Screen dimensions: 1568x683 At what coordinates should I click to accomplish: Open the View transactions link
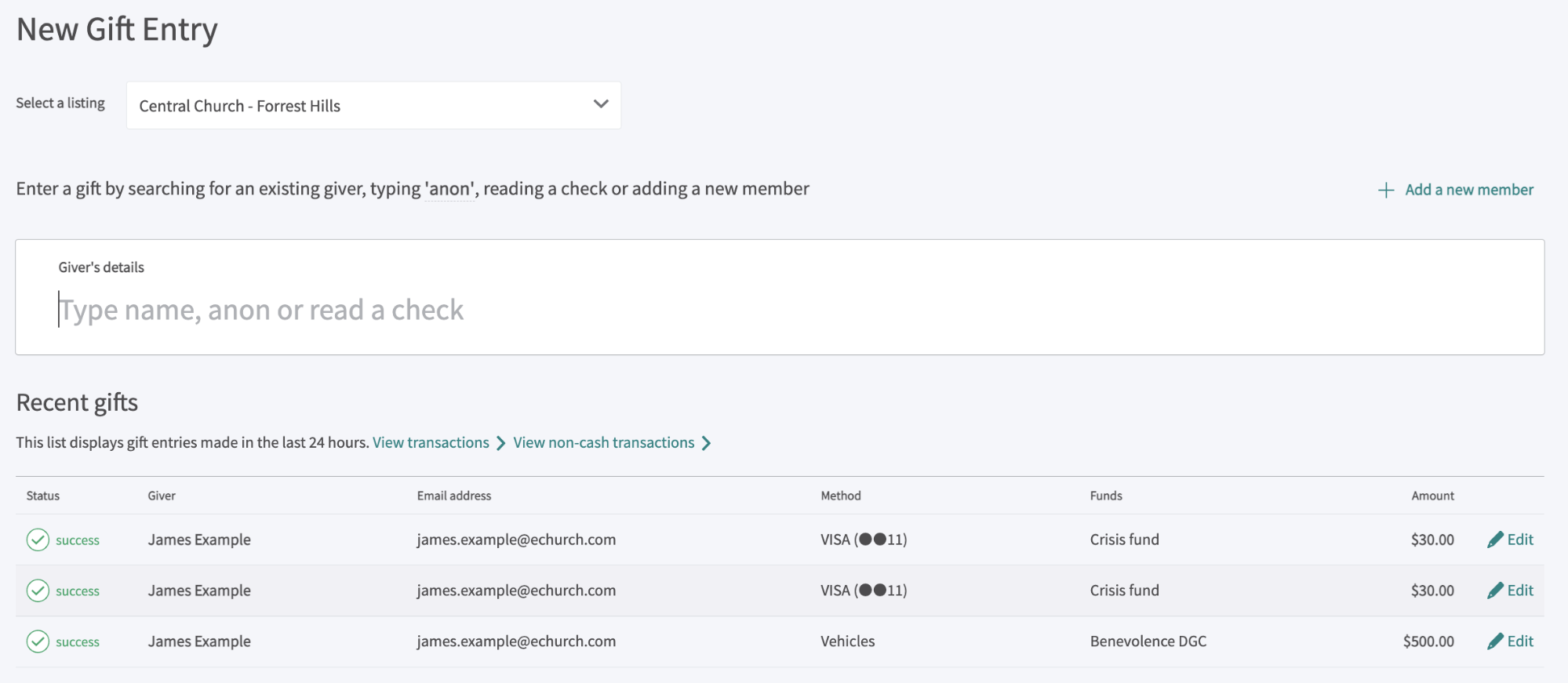(x=431, y=443)
